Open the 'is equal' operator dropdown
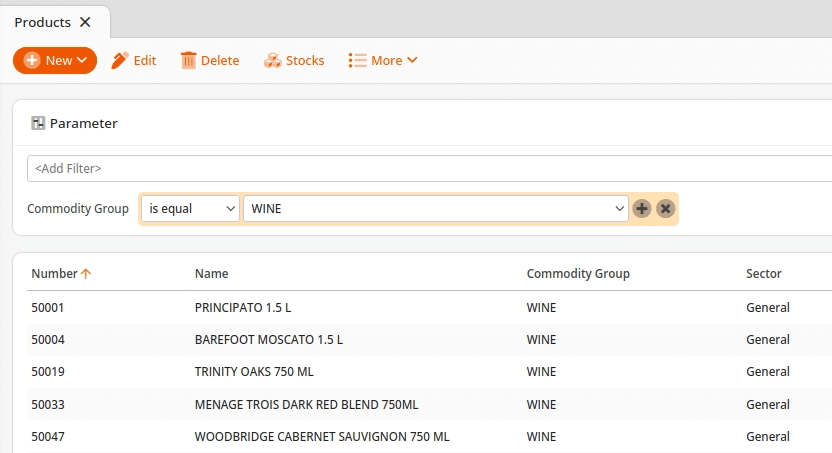The image size is (832, 453). click(x=190, y=208)
